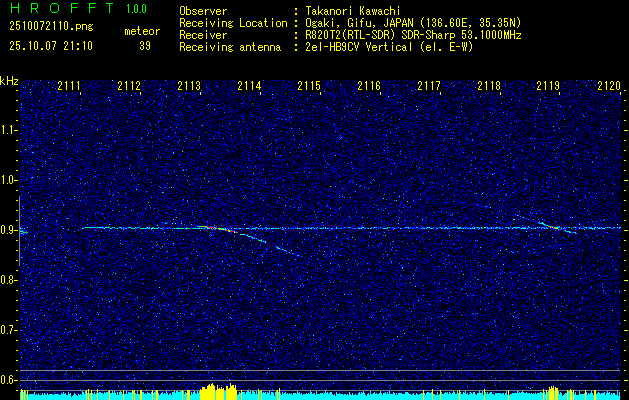Click the descending echo trail after 2114
Viewport: 629px width, 400px height.
pos(287,252)
